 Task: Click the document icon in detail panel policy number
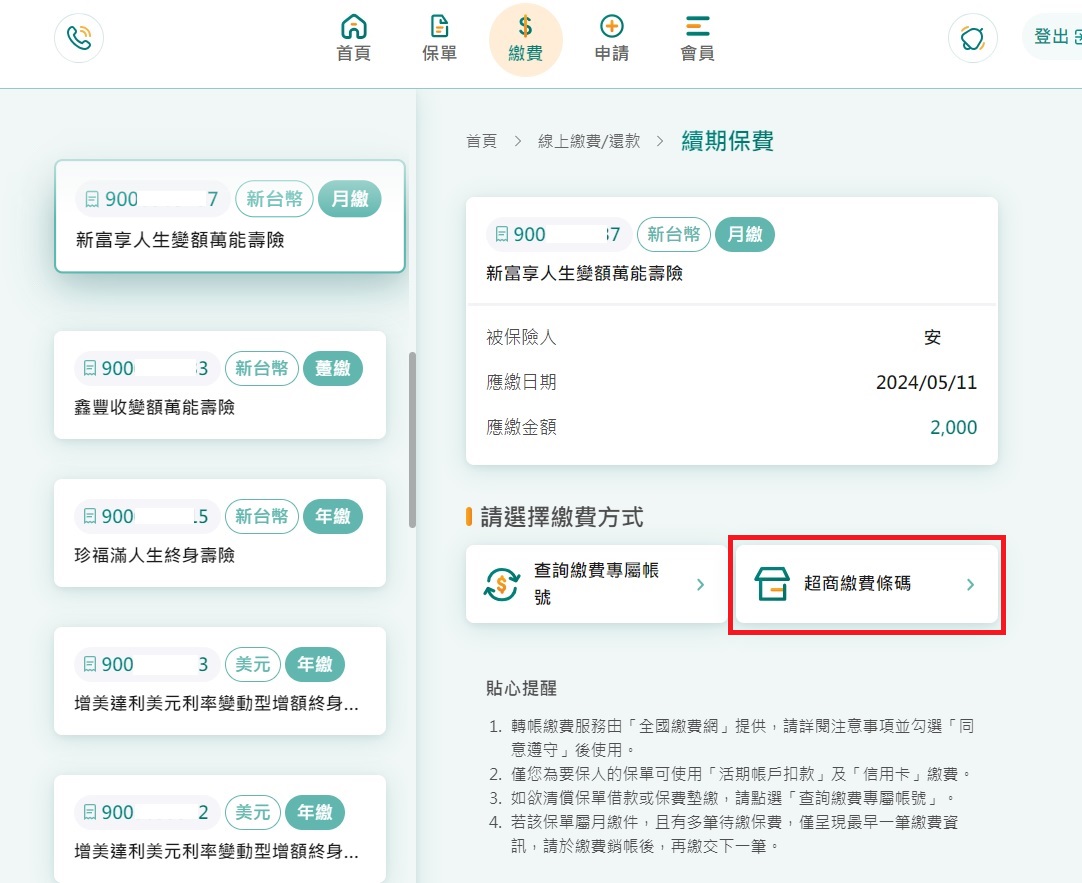[502, 235]
